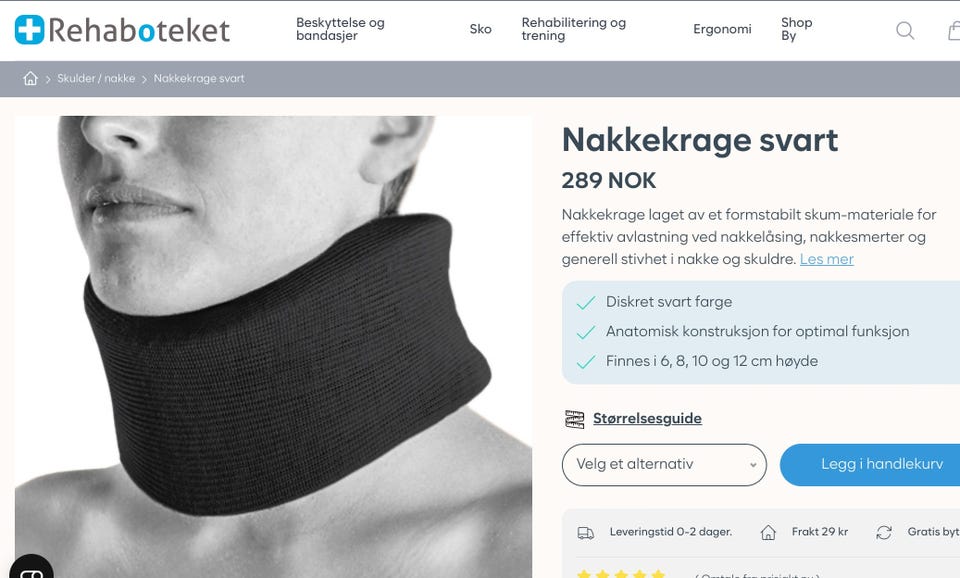
Task: Open the Beskyttelse og bandasjer menu
Action: click(340, 29)
